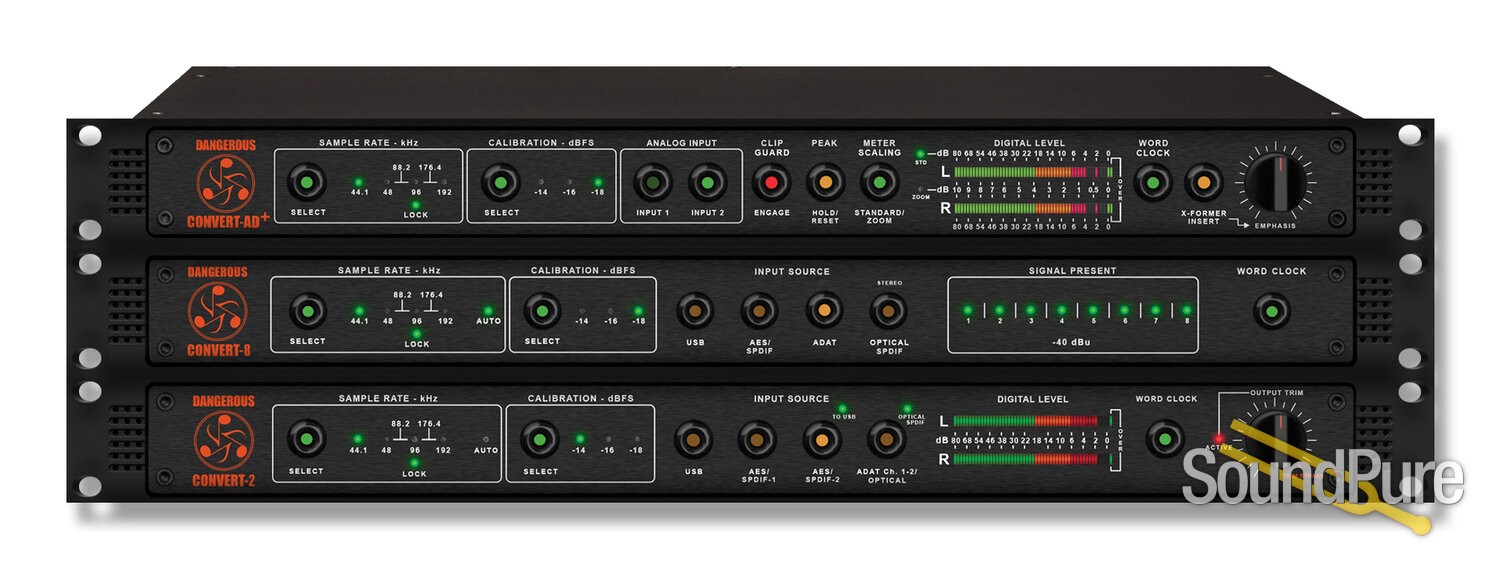Click the red ACTIVE LED on Convert-2

click(1218, 438)
